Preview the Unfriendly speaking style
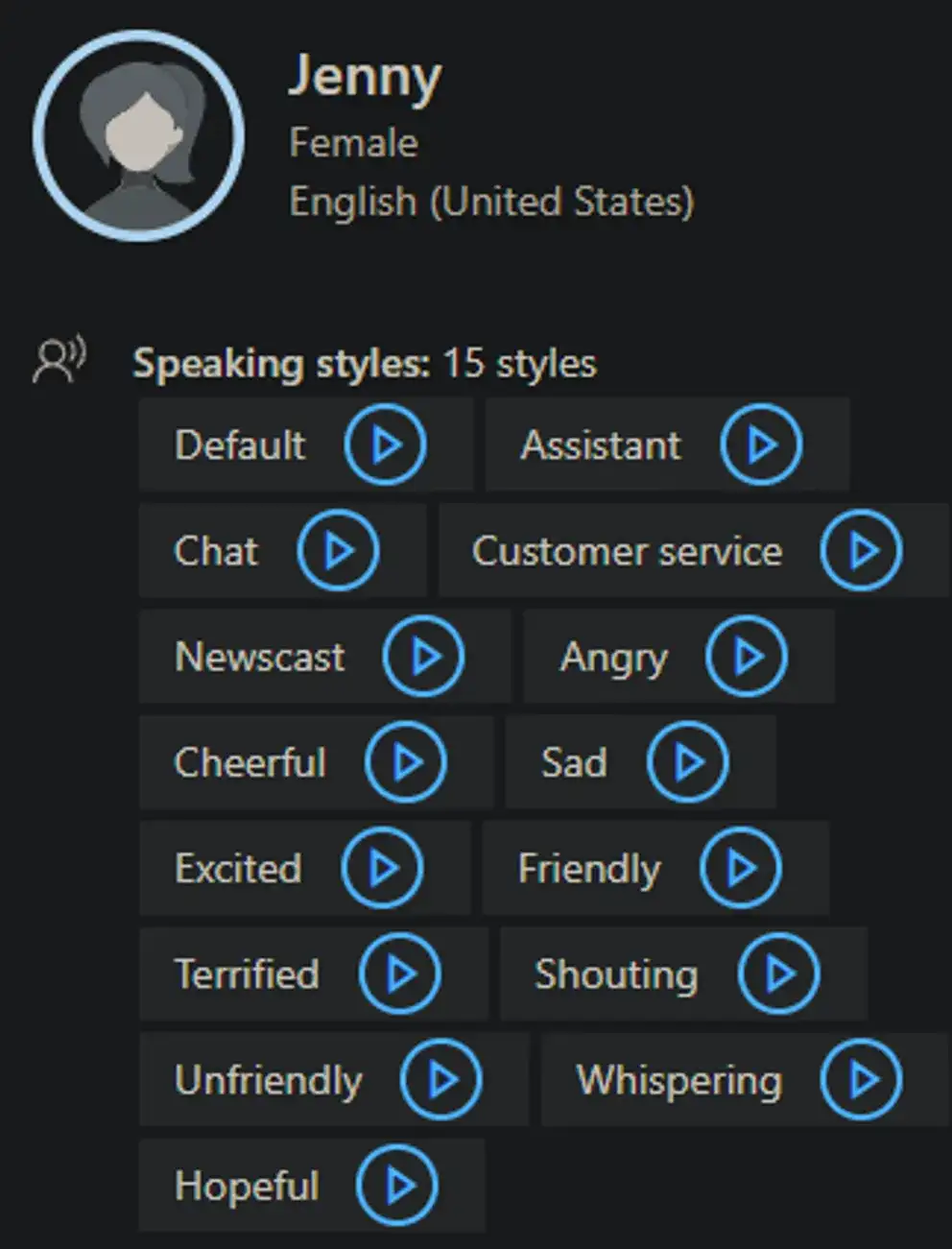The width and height of the screenshot is (952, 1249). pyautogui.click(x=441, y=1079)
